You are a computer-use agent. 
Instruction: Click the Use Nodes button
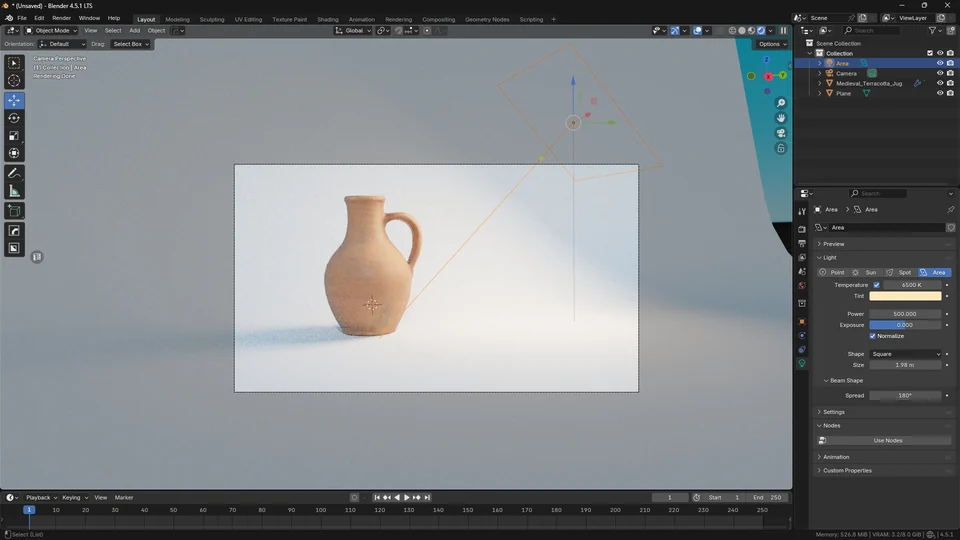887,440
